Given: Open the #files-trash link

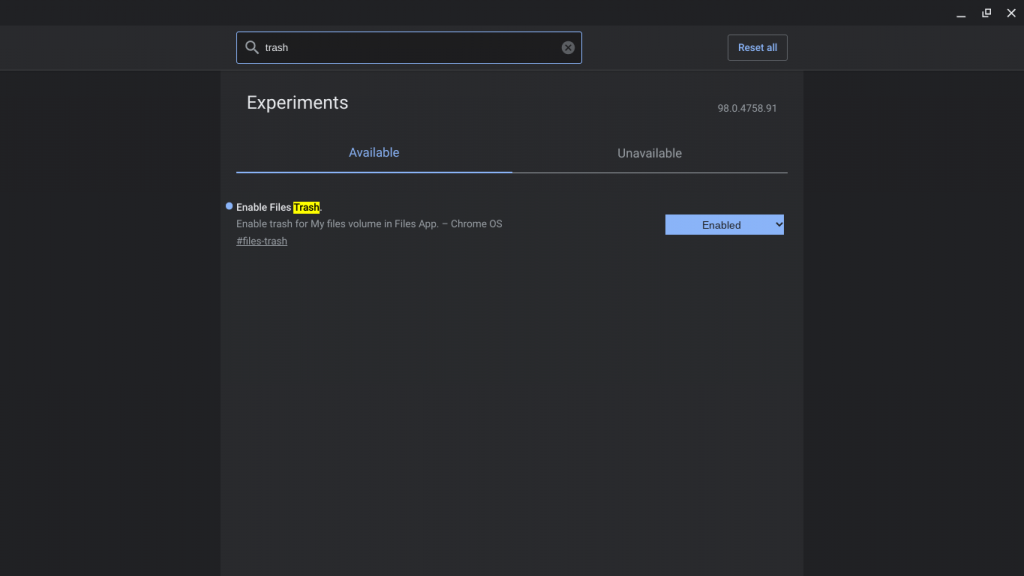Looking at the screenshot, I should tap(261, 241).
